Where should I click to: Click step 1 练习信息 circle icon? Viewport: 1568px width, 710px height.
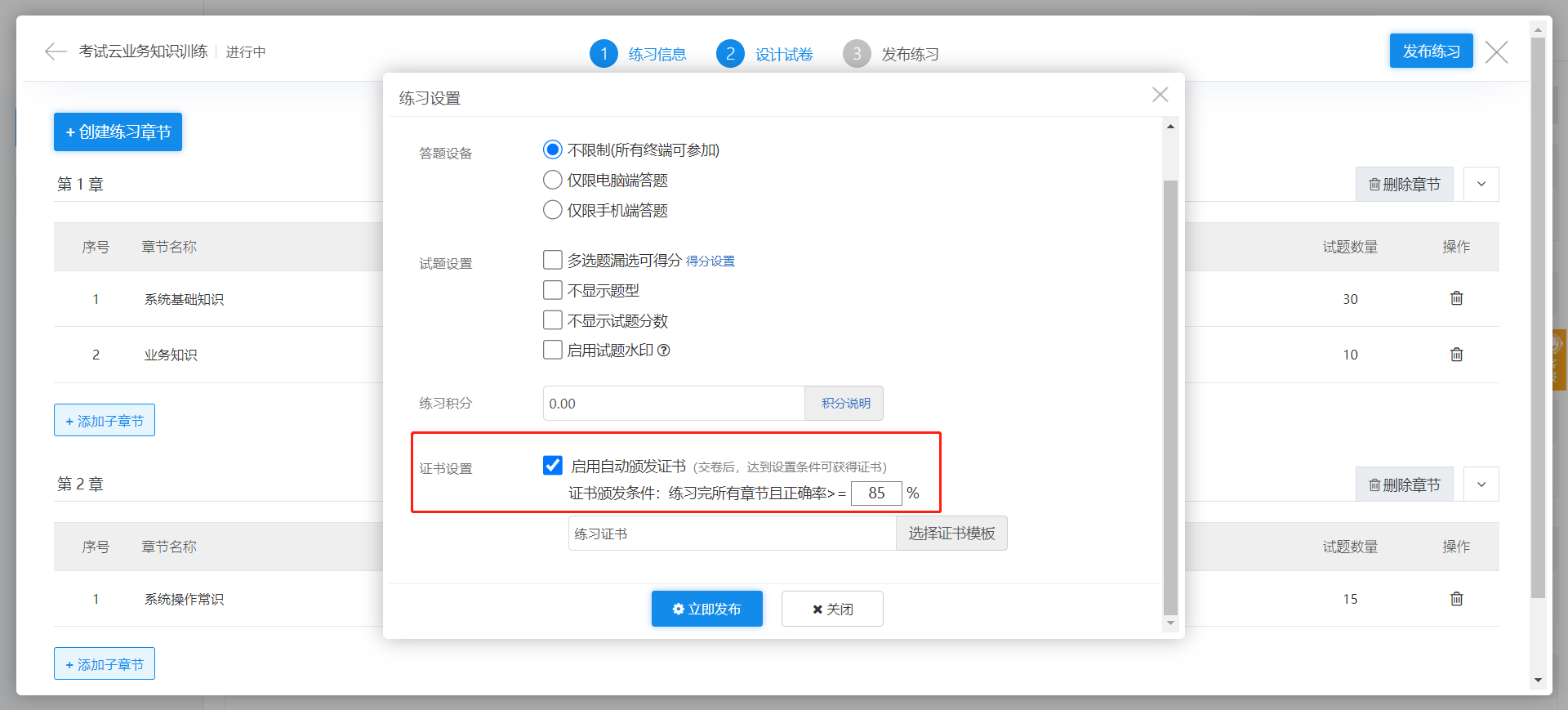604,54
